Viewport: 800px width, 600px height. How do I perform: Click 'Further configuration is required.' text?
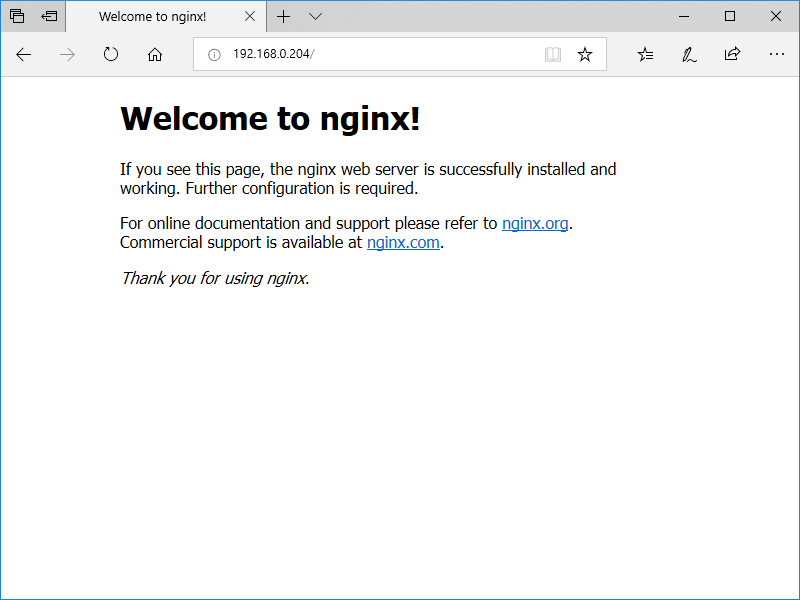(302, 189)
